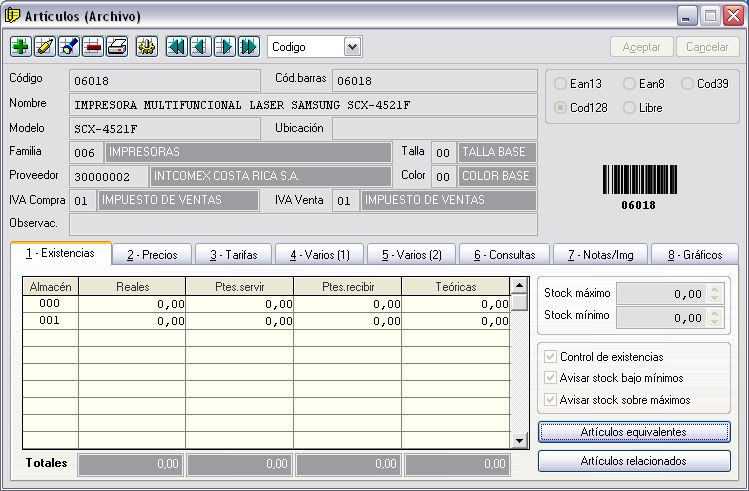Open Artículos relacionados
Viewport: 749px width, 491px height.
634,461
